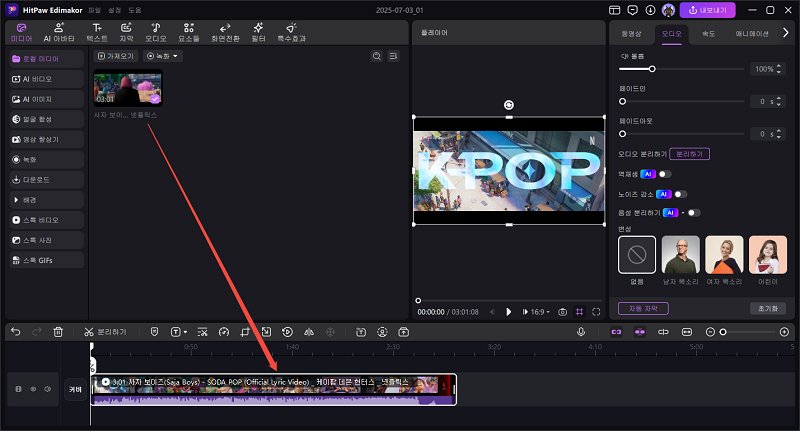Click the timeline zoom slider handle
This screenshot has width=800, height=431.
point(723,332)
